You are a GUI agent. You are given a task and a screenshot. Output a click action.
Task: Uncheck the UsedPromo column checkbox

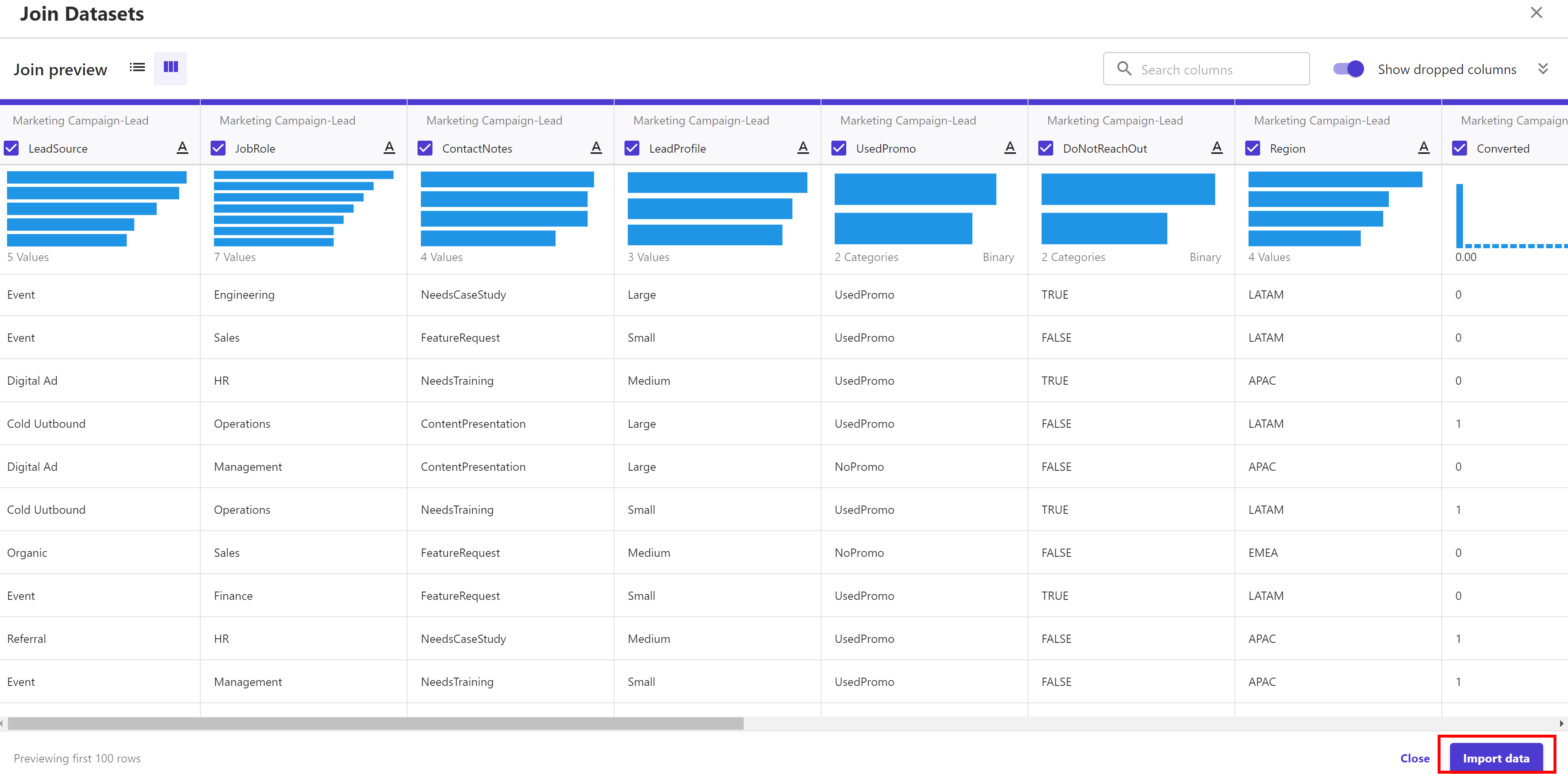coord(839,149)
